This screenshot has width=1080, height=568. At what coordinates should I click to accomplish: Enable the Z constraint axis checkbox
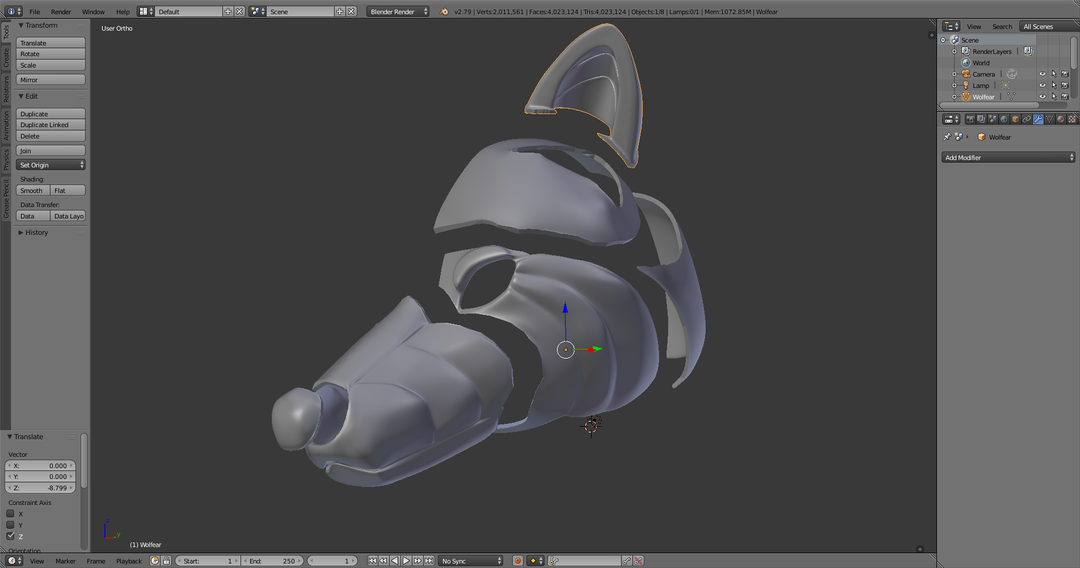coord(11,536)
